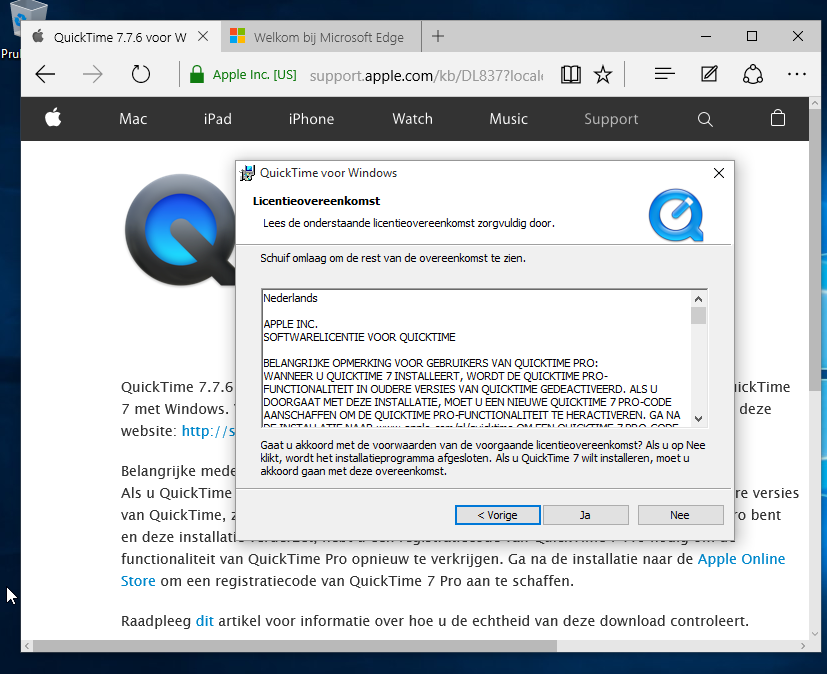The width and height of the screenshot is (827, 674).
Task: Open Reading view in Edge
Action: tap(571, 74)
